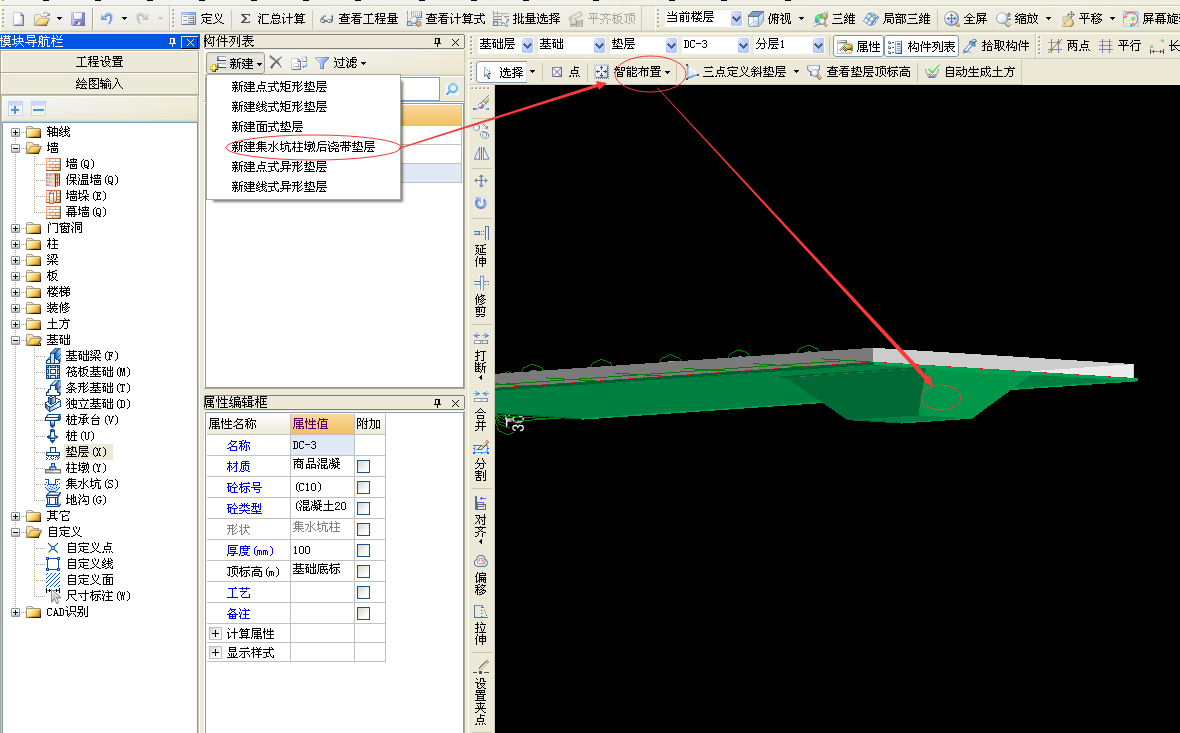Expand all tree nodes with plus button
The height and width of the screenshot is (733, 1180).
pos(15,109)
